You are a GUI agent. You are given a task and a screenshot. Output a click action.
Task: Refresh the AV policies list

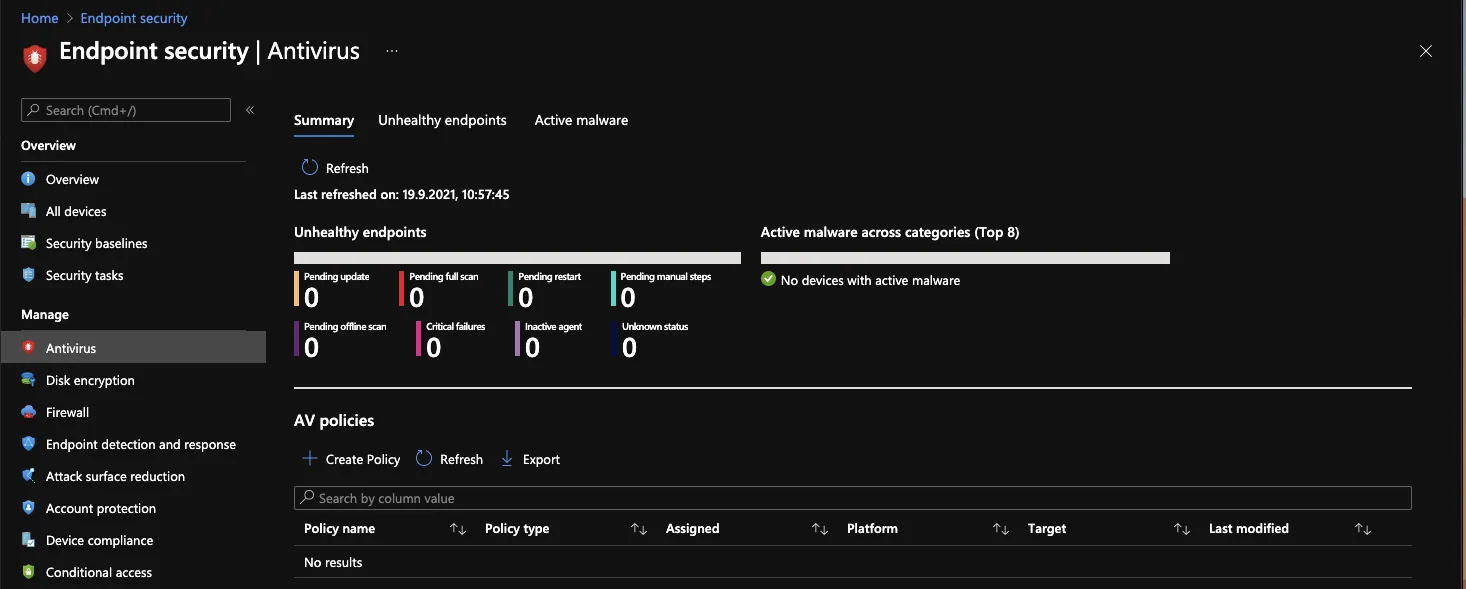[x=449, y=459]
